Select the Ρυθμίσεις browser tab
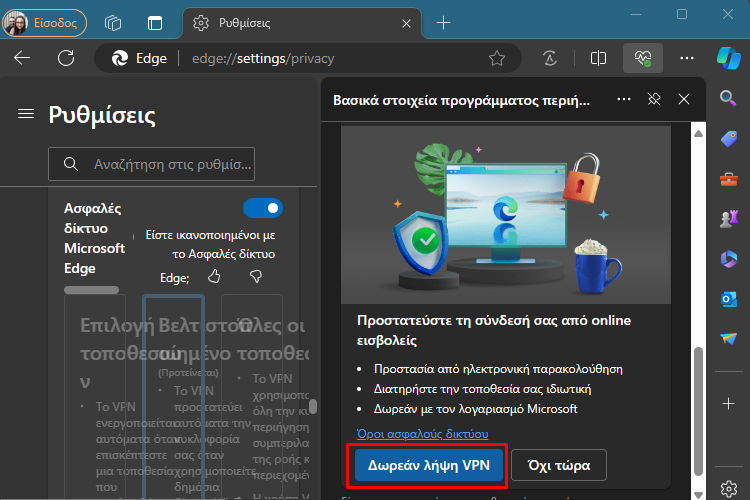This screenshot has height=500, width=750. [x=301, y=23]
